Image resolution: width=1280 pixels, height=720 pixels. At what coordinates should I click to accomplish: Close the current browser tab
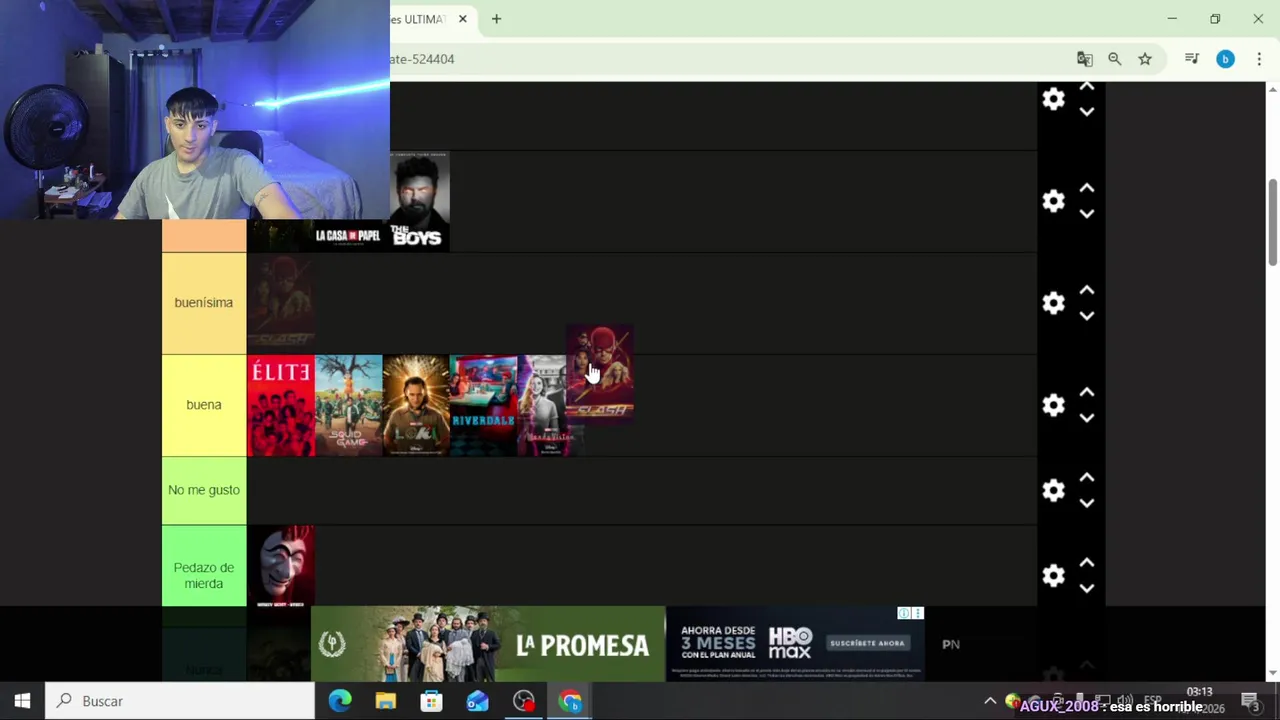463,19
